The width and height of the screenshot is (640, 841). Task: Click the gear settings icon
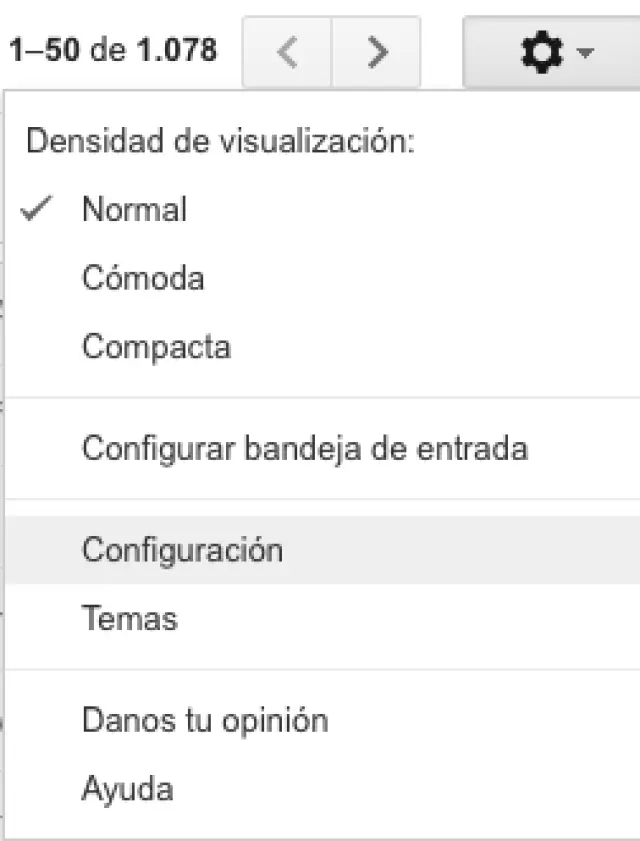tap(542, 52)
